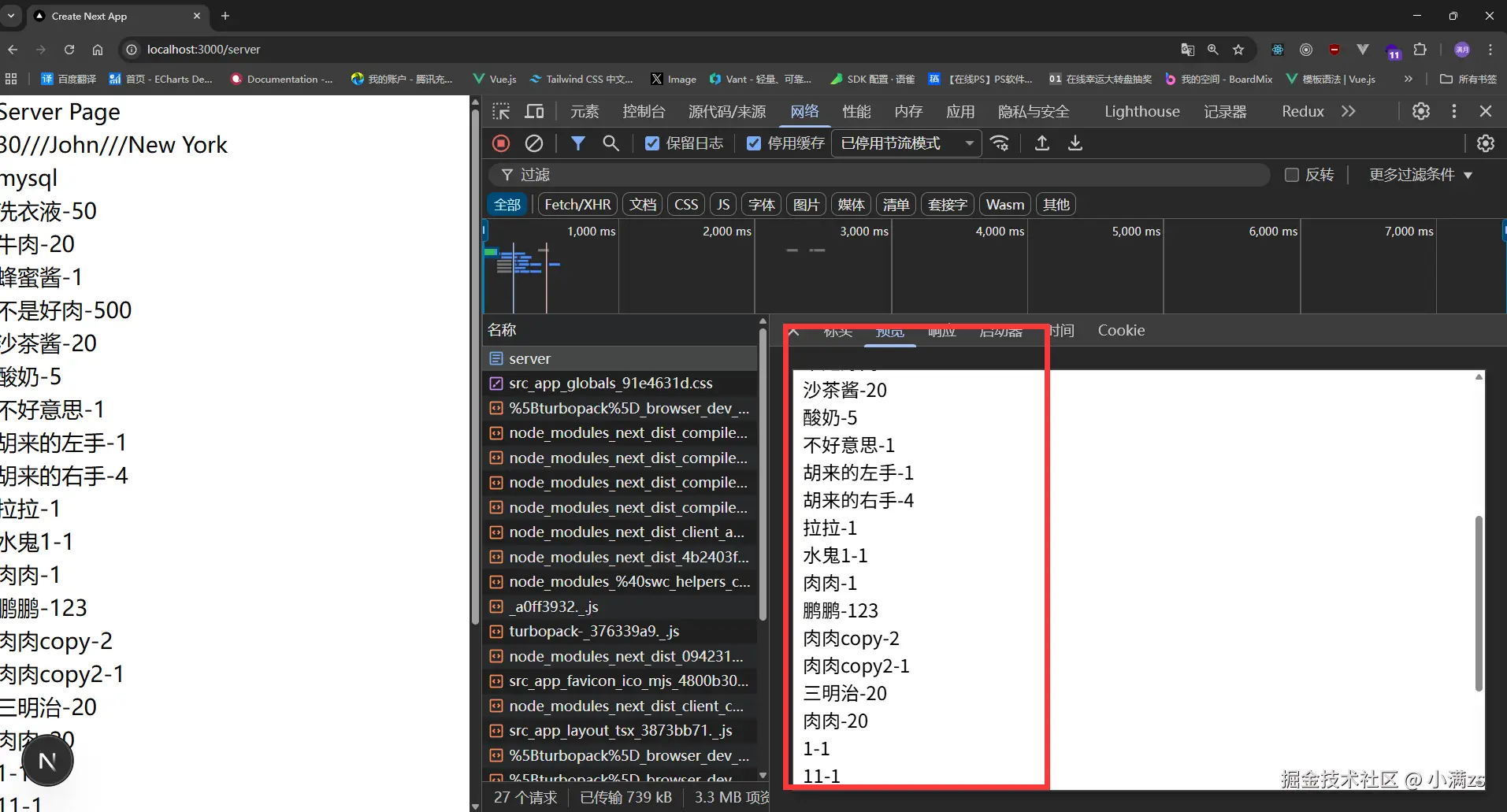Open DevTools settings gear

[x=1420, y=112]
